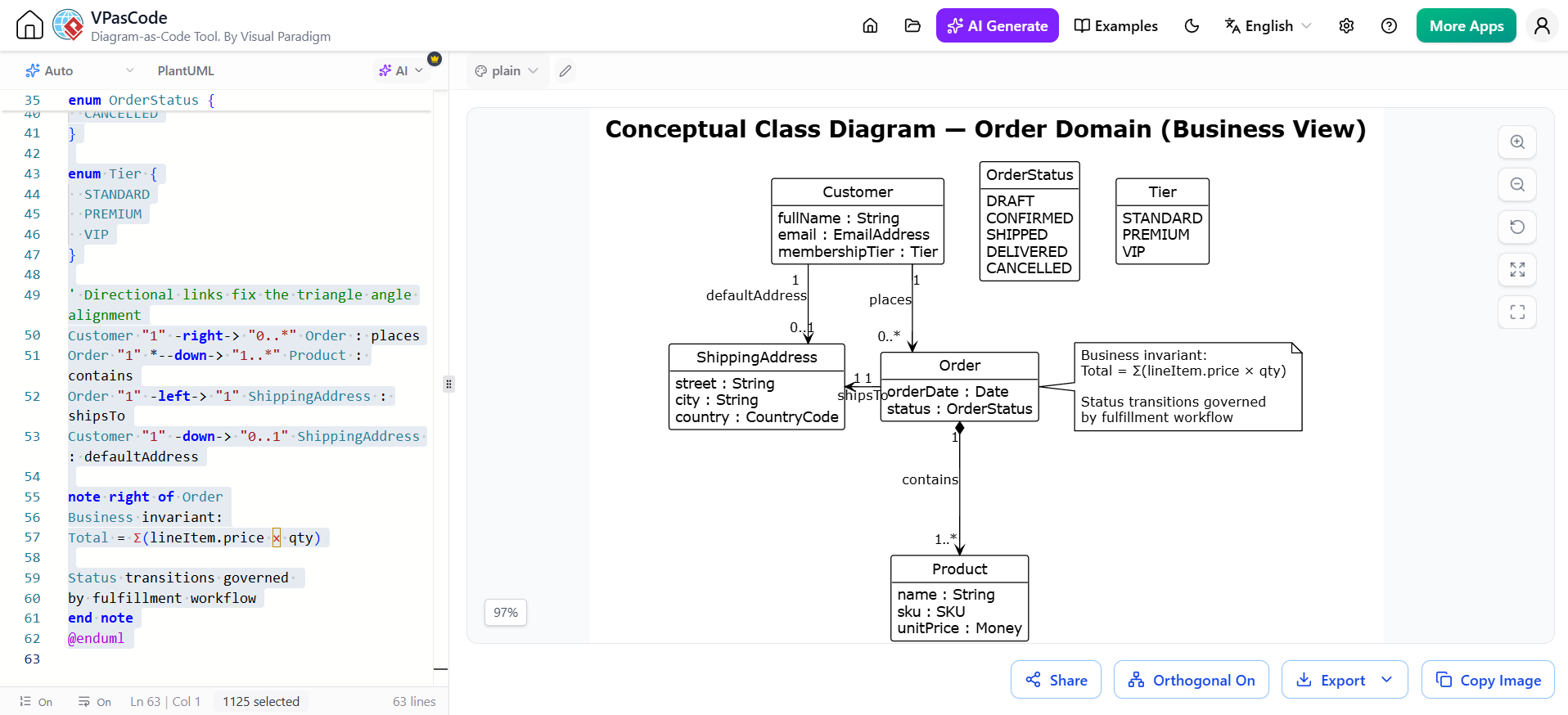Screen dimensions: 1568x715
Task: Click the diagram title text
Action: 985,129
